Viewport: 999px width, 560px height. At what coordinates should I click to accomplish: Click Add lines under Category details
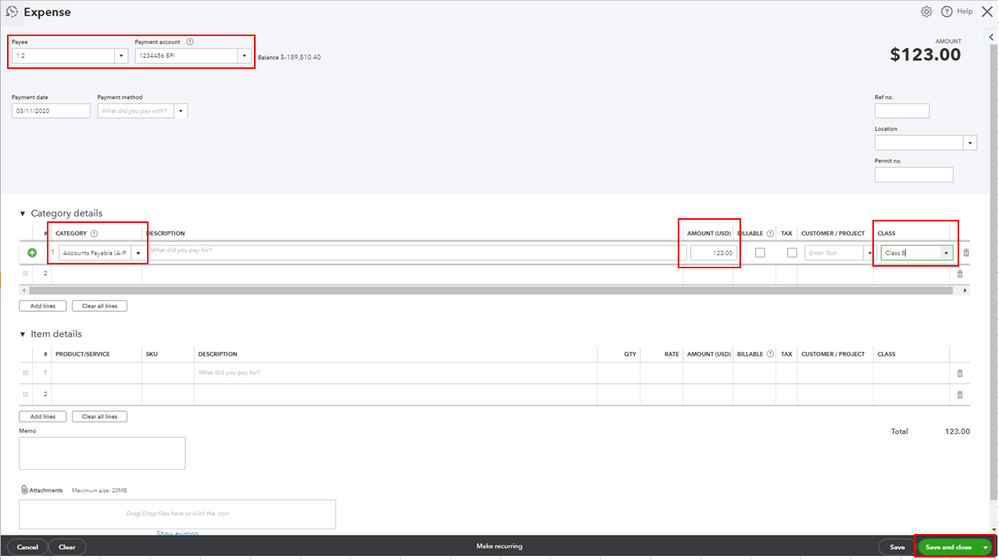coord(43,306)
